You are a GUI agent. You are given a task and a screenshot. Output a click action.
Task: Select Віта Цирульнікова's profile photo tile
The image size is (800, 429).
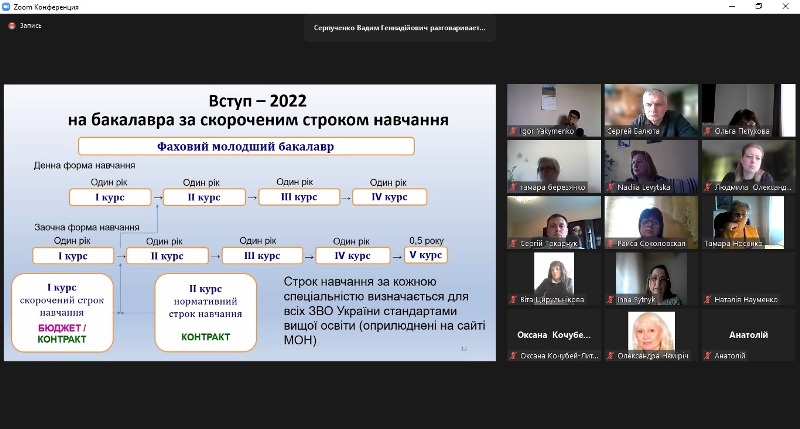(x=554, y=279)
